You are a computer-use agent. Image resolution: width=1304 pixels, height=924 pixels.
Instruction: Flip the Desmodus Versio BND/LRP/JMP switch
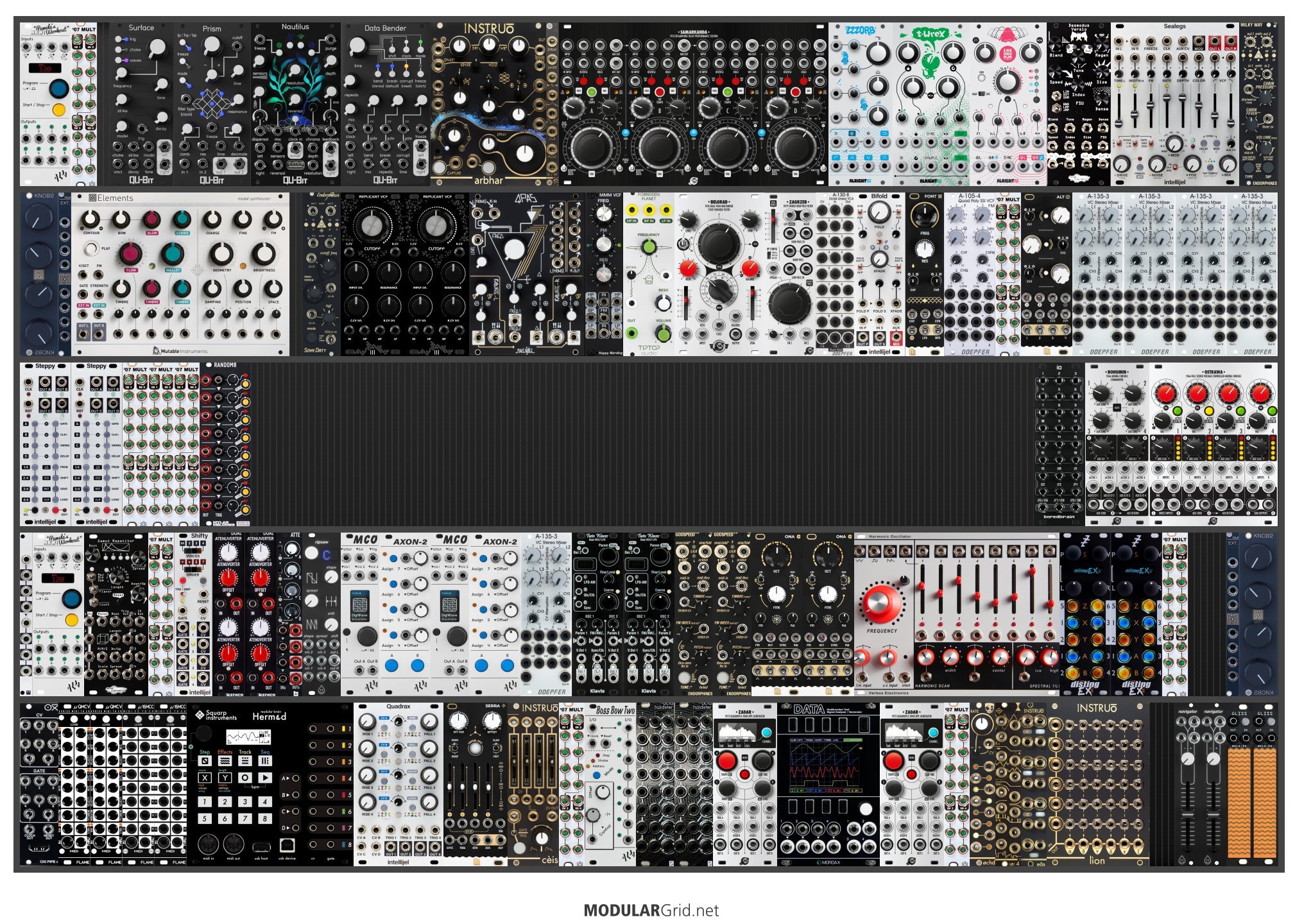coord(1056,108)
